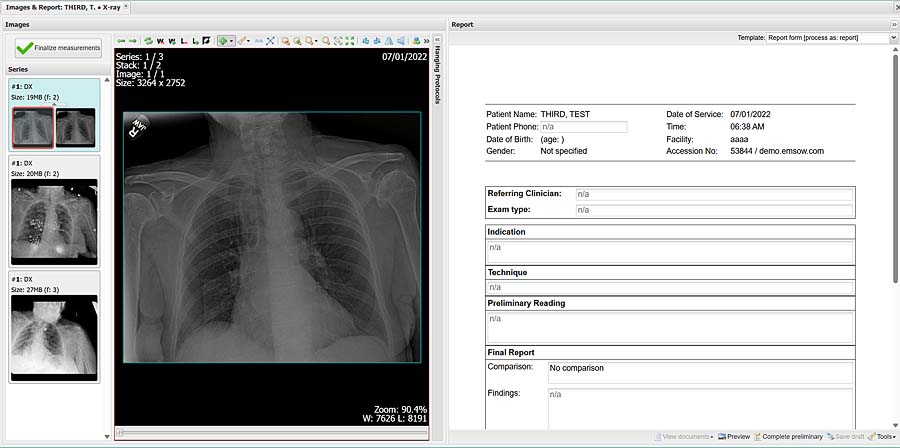
Task: Select the second L level preset with green arrow
Action: (x=196, y=41)
